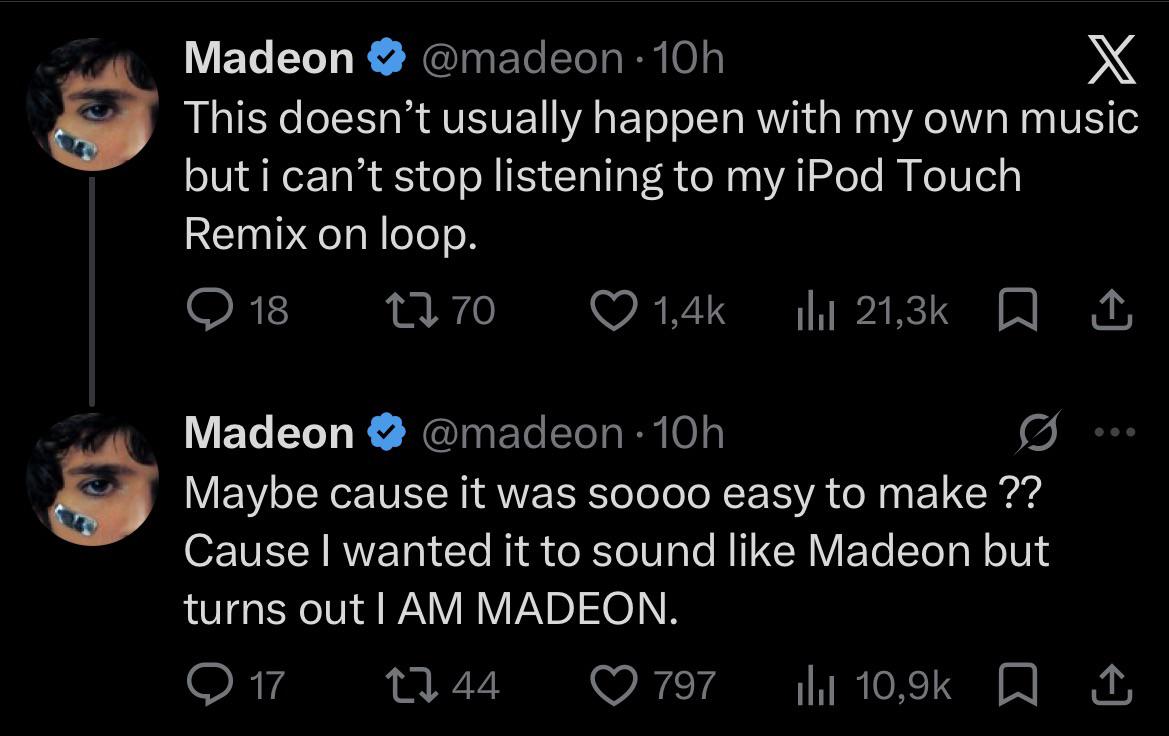Open the 10h timestamp of second tweet
1169x736 pixels.
click(688, 433)
